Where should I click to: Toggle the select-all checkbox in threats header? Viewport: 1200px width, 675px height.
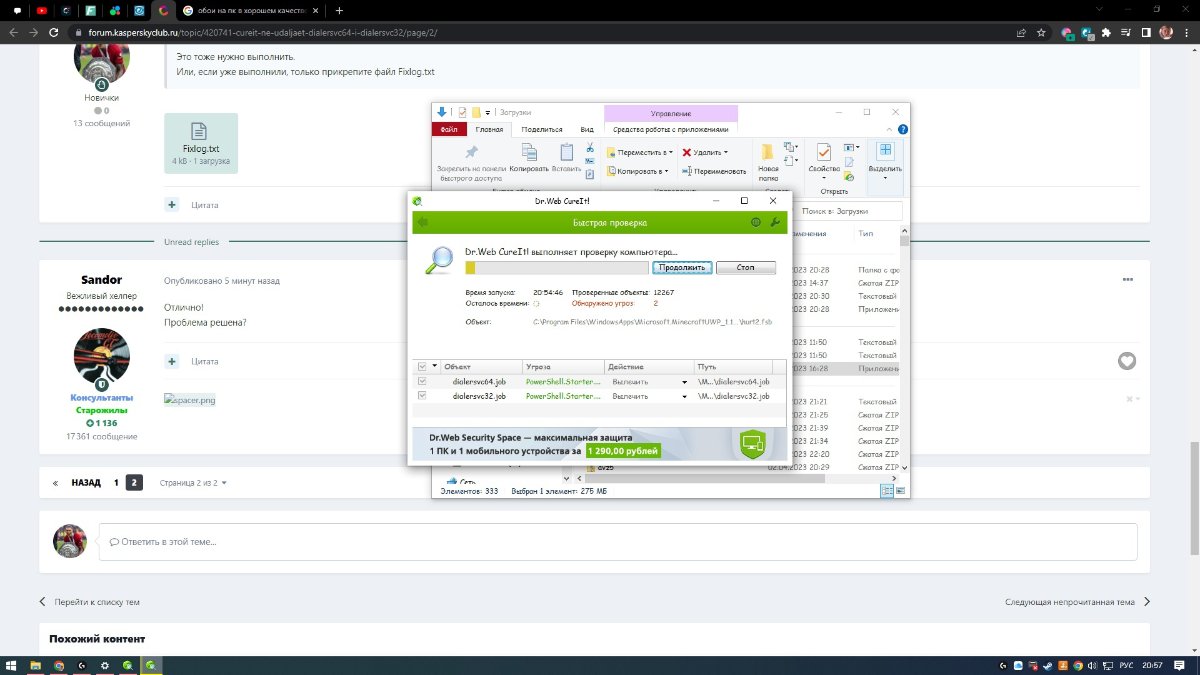click(x=422, y=367)
